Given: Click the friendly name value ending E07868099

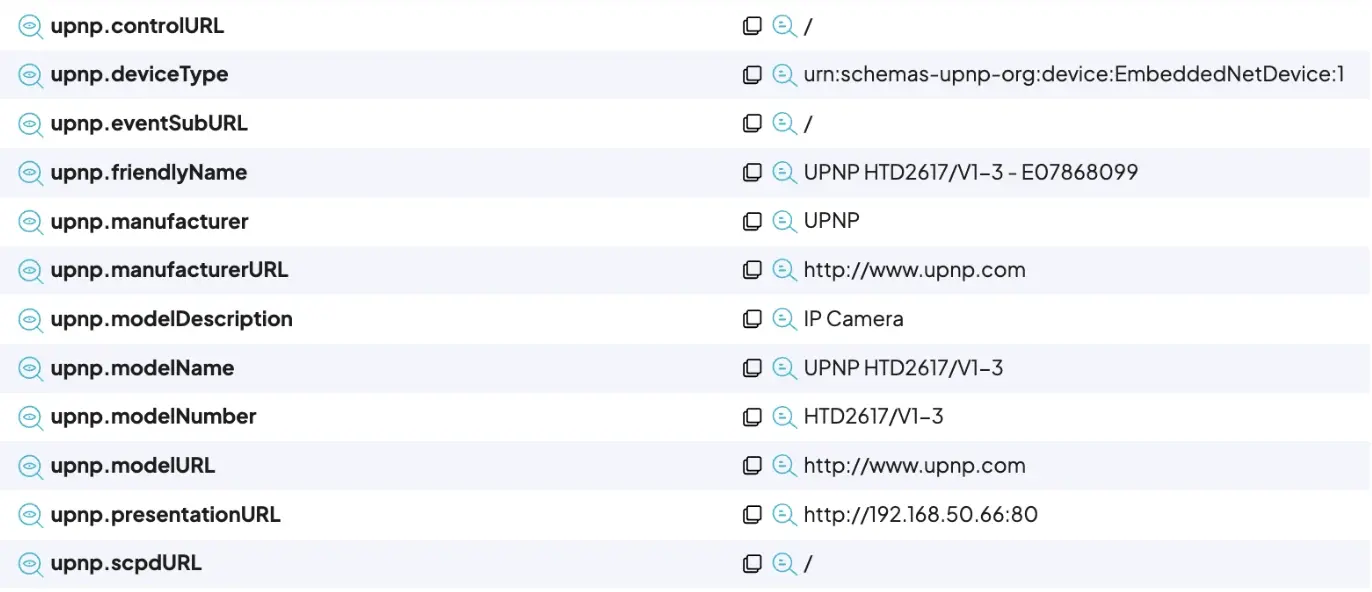Looking at the screenshot, I should pyautogui.click(x=970, y=173).
